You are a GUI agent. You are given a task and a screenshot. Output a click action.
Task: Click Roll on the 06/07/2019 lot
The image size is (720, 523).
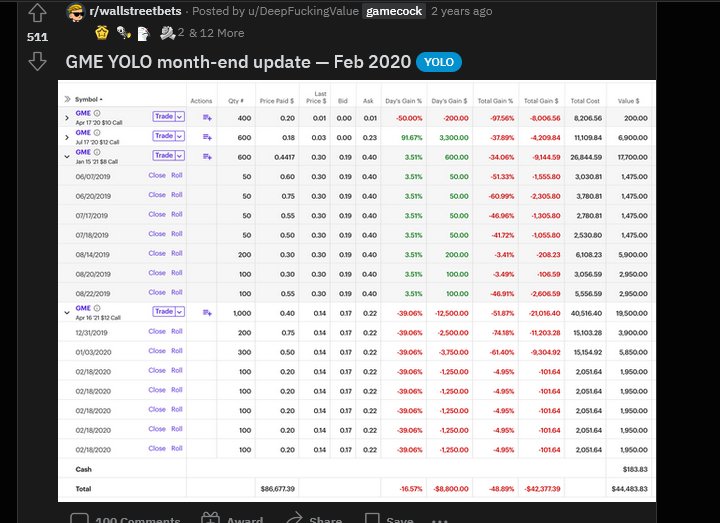[177, 175]
